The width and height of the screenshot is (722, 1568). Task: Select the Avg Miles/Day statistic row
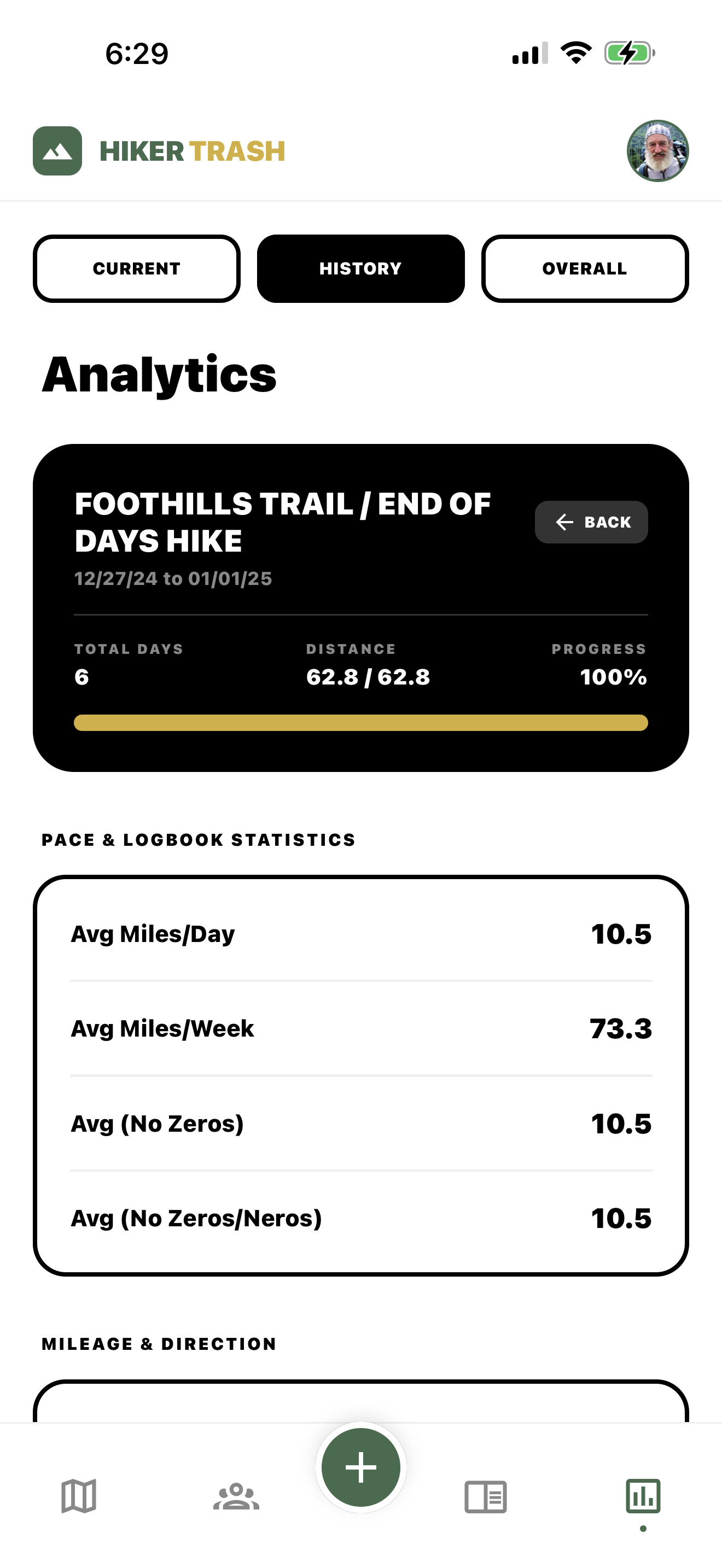point(361,934)
